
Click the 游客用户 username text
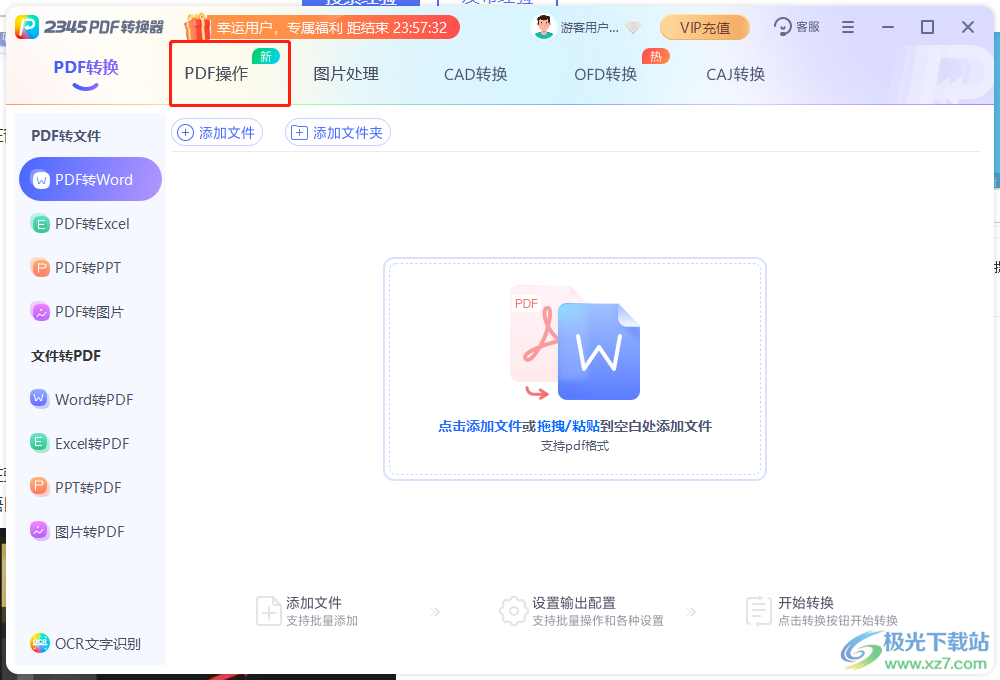click(x=589, y=27)
